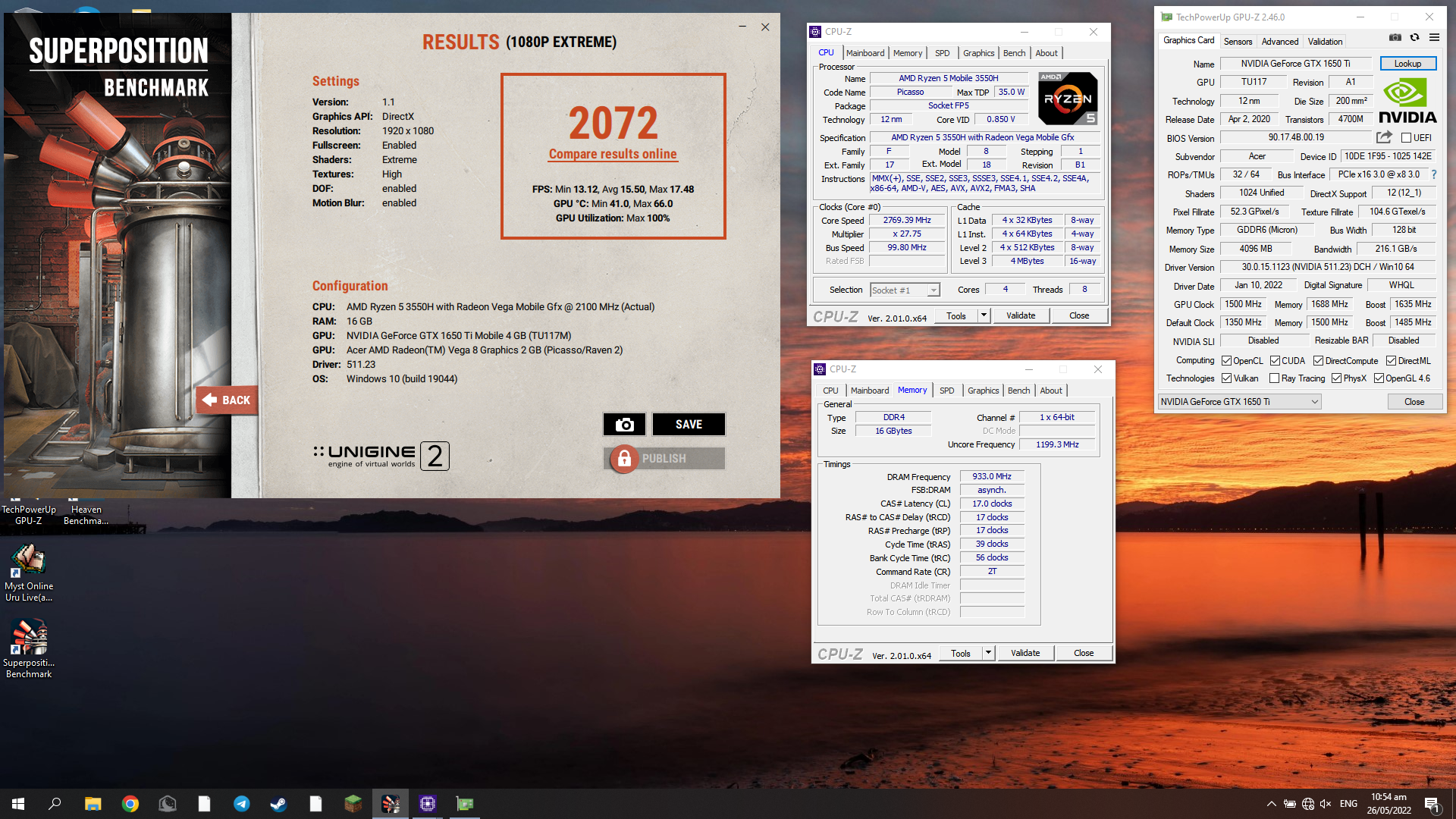Go back using the BACK arrow button
This screenshot has height=819, width=1456.
pos(227,400)
